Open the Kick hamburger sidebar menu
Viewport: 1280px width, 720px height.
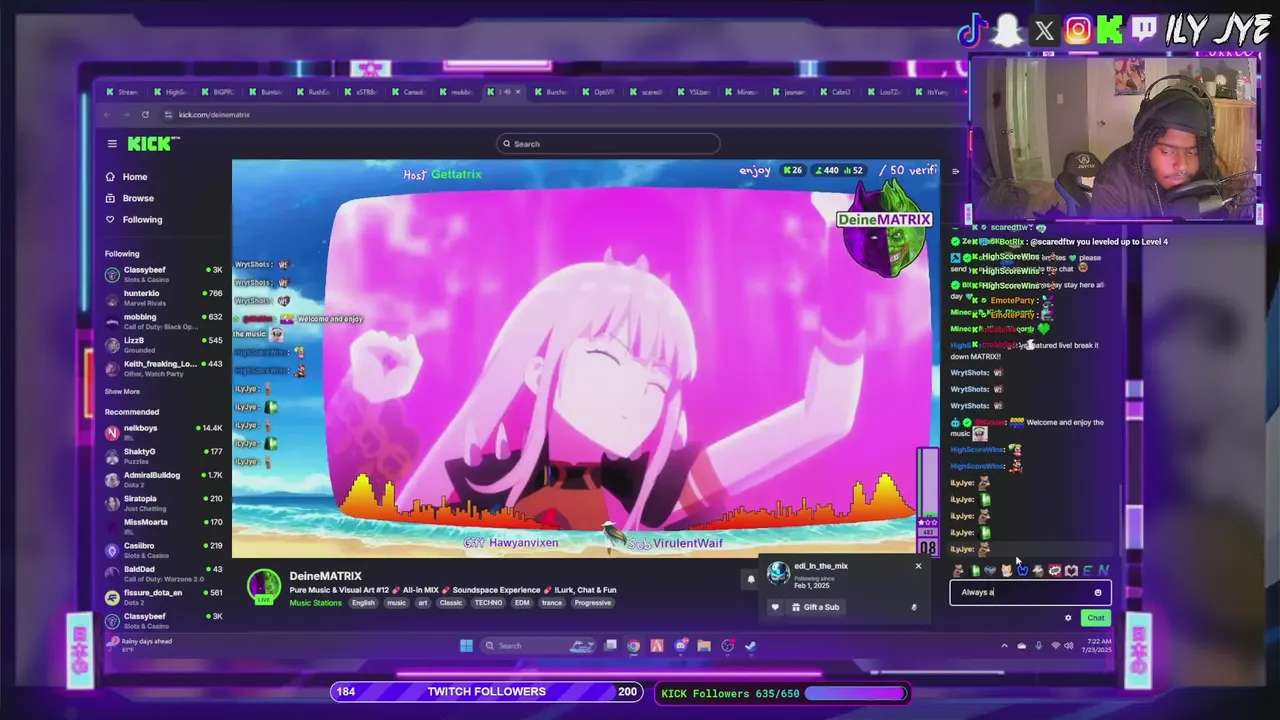point(112,144)
